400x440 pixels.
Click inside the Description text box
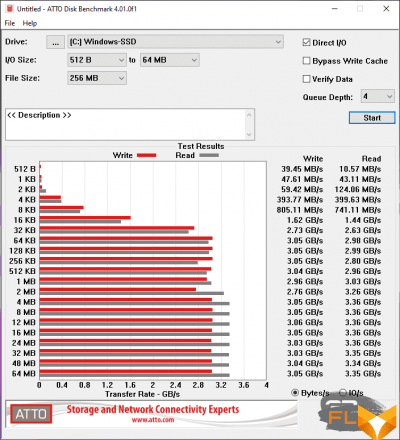coord(126,124)
